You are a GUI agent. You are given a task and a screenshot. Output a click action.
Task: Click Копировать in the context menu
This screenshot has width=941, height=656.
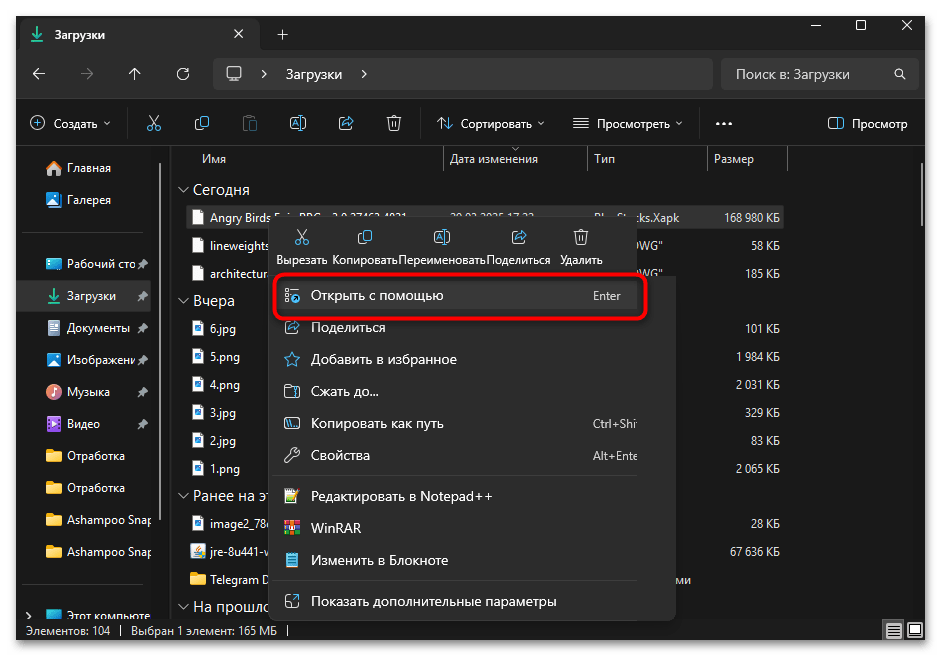(365, 247)
